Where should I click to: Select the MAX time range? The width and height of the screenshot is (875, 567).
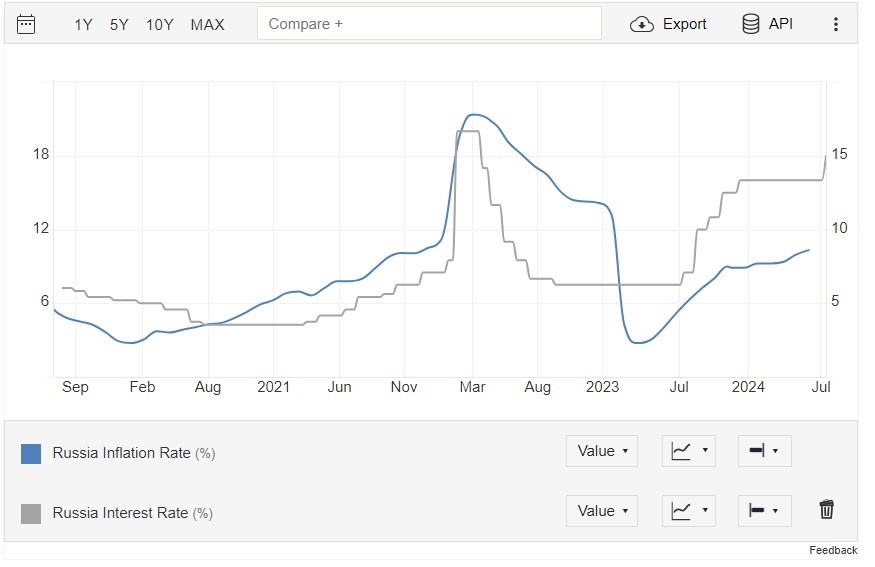[x=208, y=25]
